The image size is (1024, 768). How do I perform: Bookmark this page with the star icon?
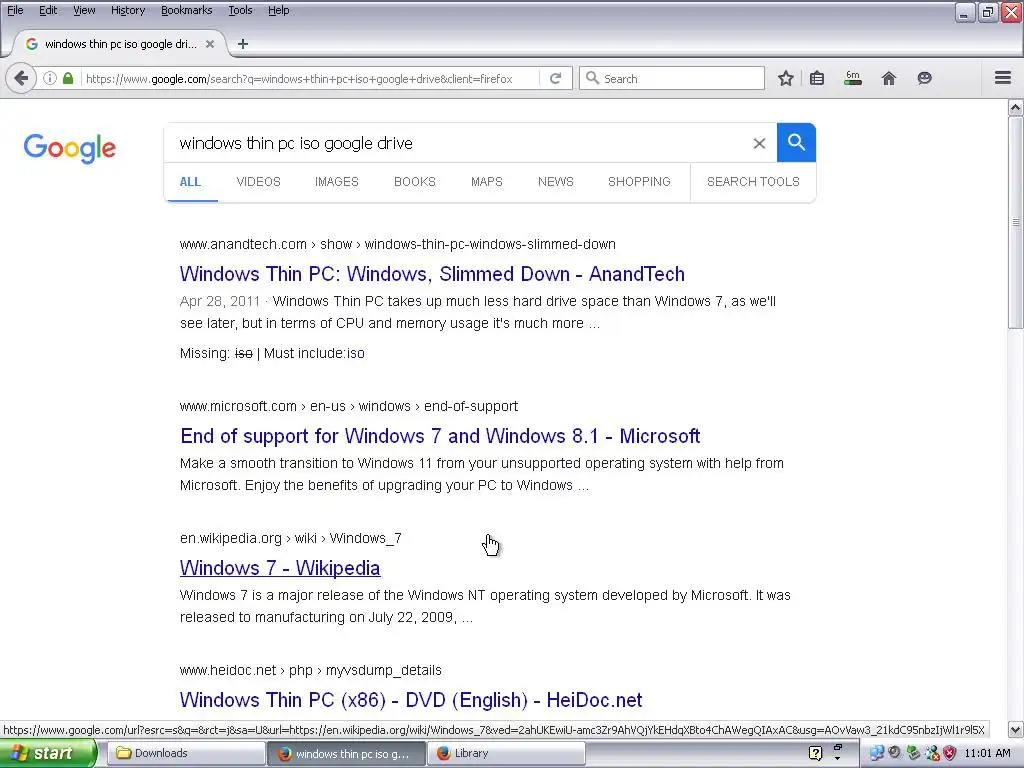tap(786, 78)
